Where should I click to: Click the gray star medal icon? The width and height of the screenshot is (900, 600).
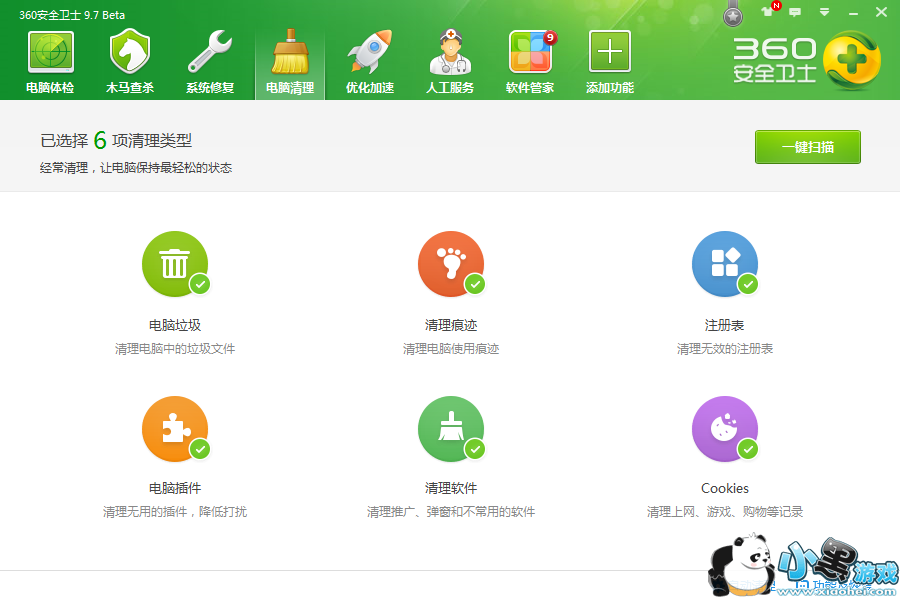[x=733, y=17]
